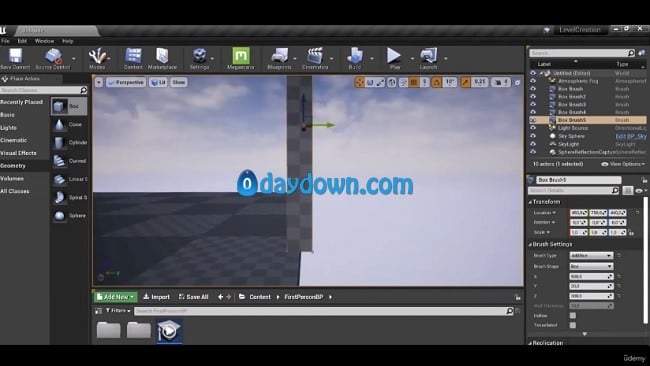Open the Brush Type dropdown

[x=591, y=255]
